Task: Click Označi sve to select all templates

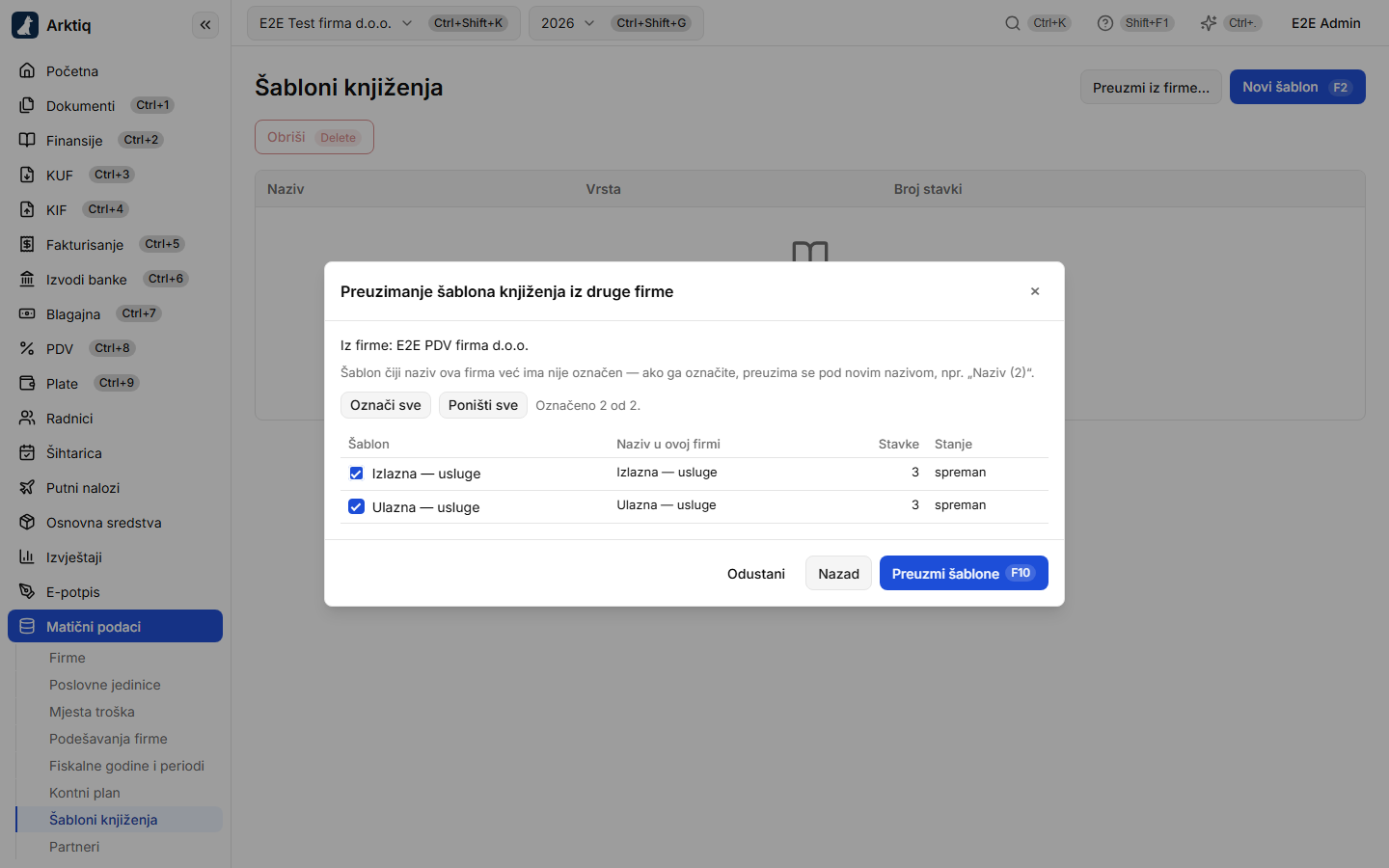Action: click(386, 405)
